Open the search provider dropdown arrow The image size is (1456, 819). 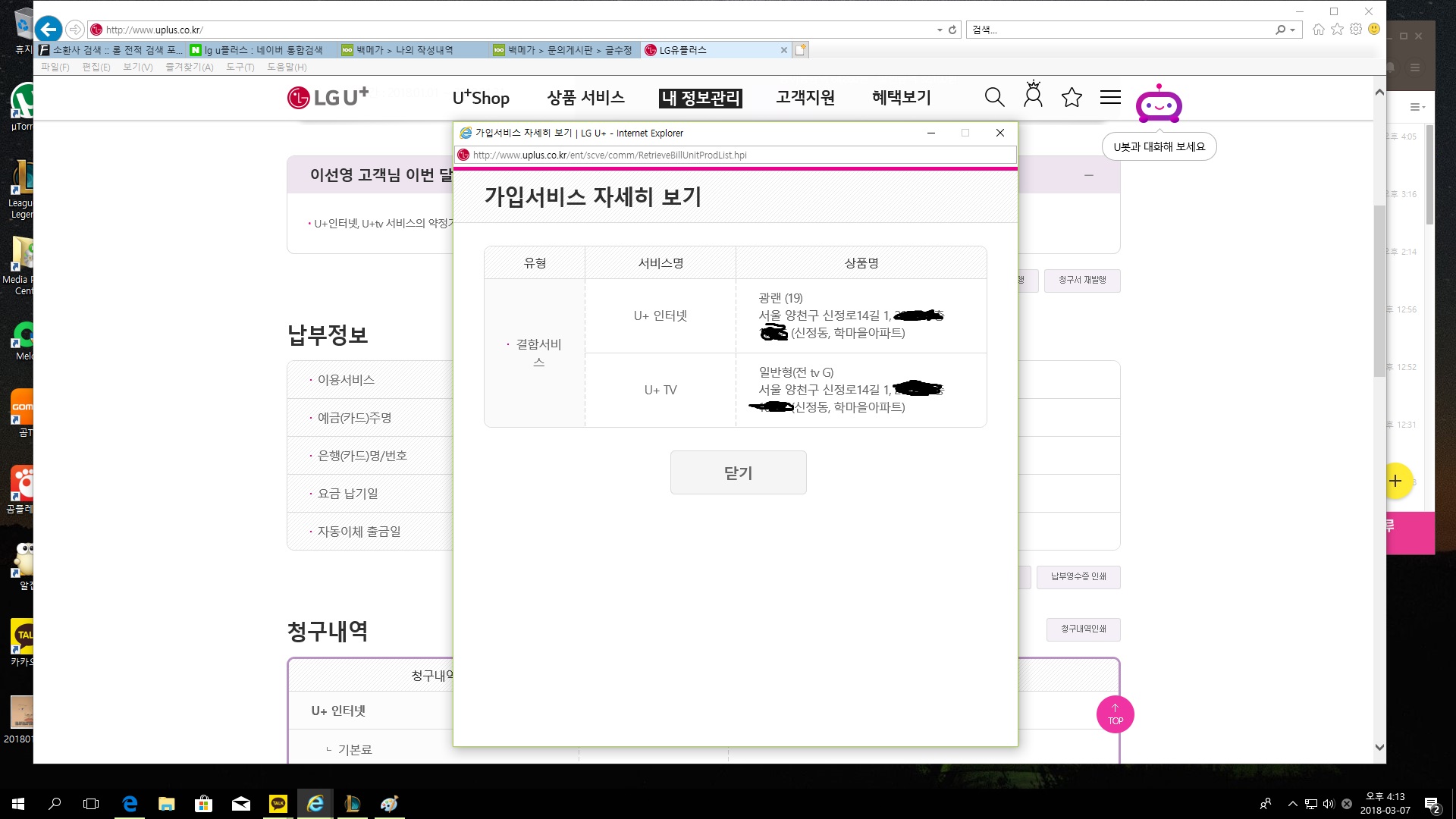point(1292,30)
